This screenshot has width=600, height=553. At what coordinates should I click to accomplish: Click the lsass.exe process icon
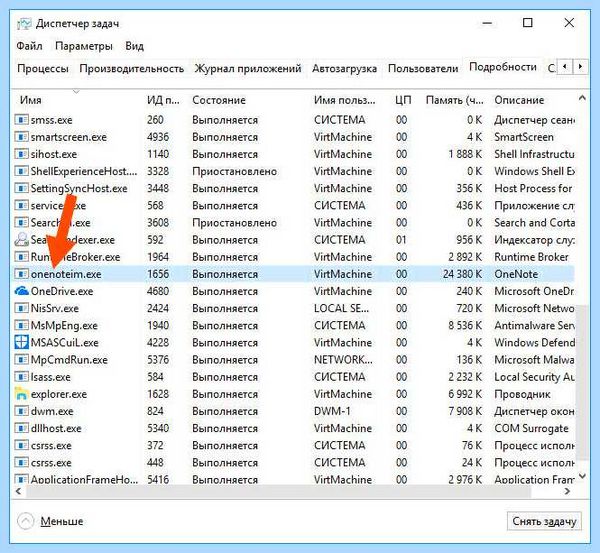[21, 377]
